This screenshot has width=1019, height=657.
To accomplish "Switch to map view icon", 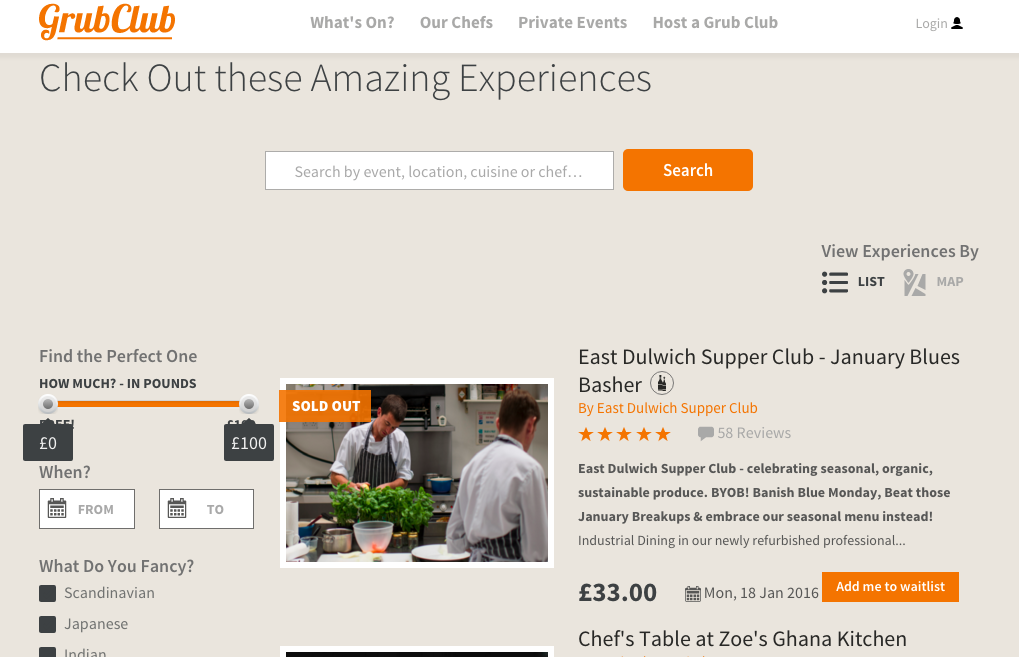I will [914, 282].
